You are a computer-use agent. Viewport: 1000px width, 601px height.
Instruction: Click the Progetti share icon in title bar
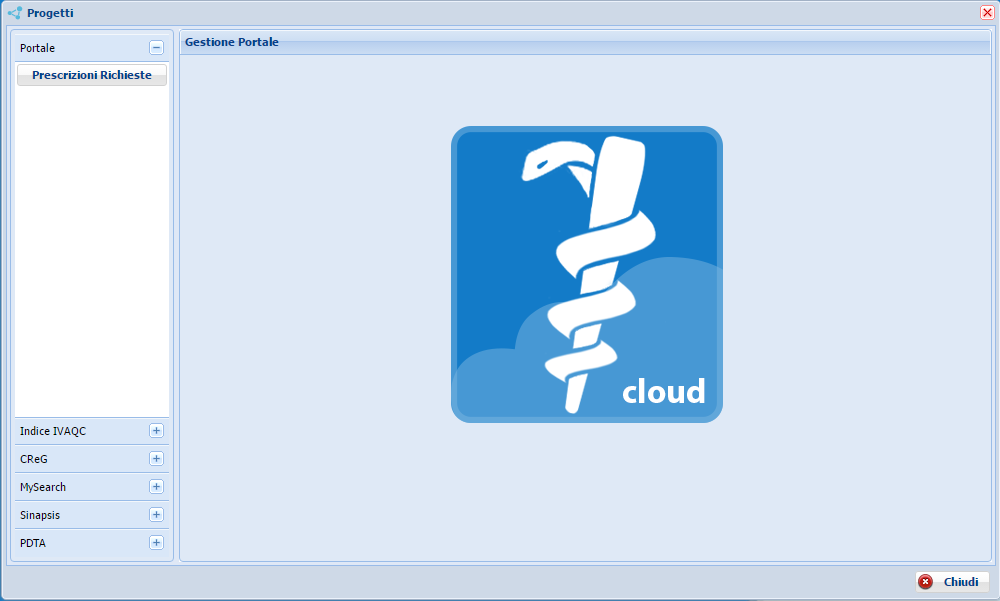pyautogui.click(x=15, y=13)
